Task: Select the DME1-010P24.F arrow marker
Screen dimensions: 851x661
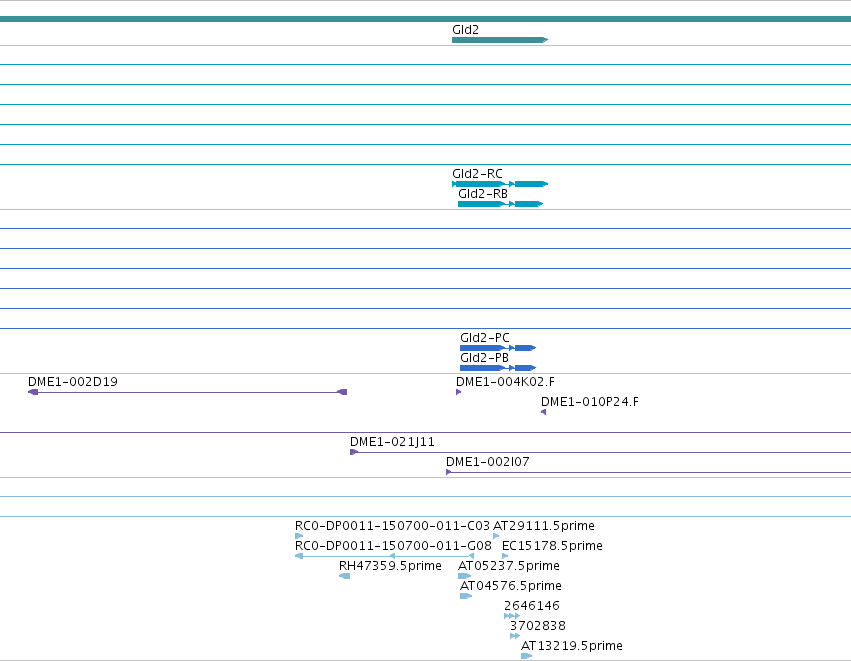Action: [543, 412]
